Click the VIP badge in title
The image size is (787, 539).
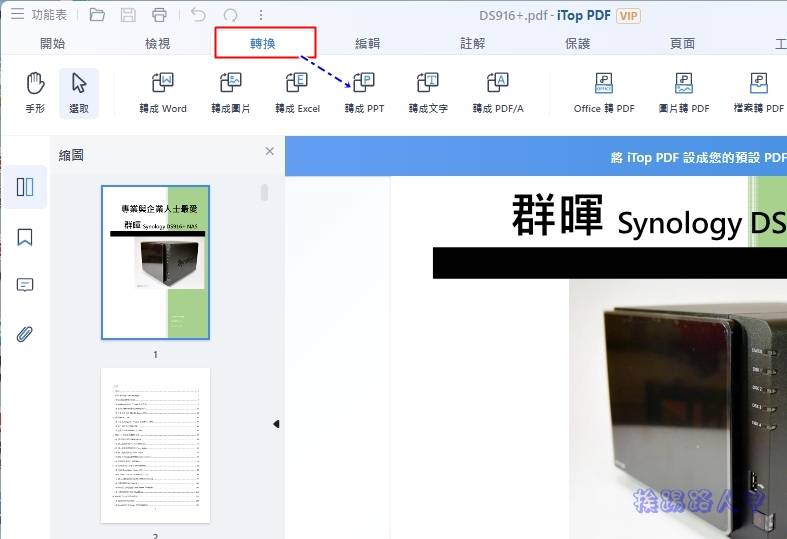point(628,16)
